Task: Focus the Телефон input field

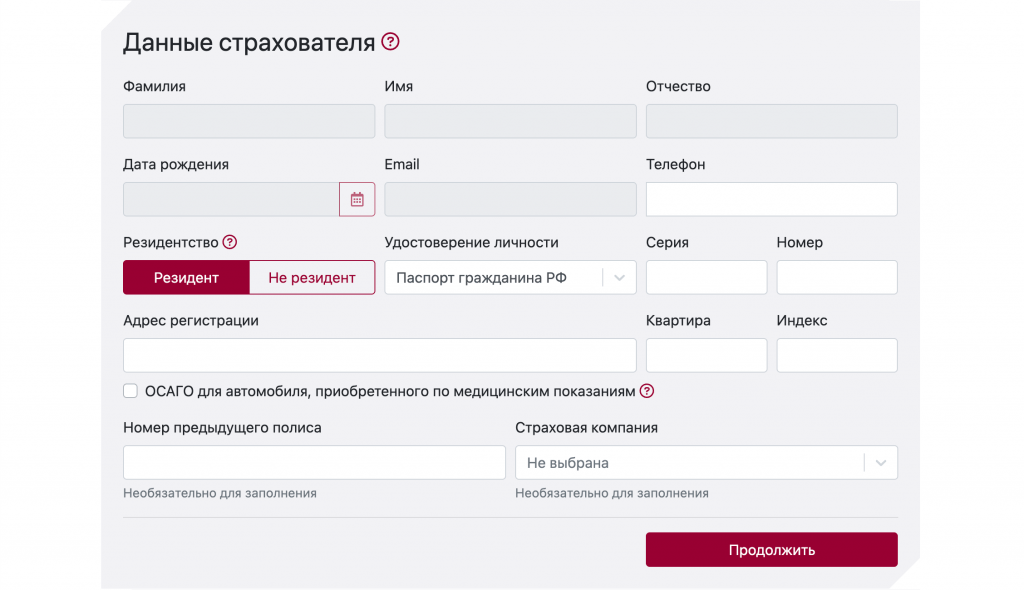Action: [x=771, y=199]
